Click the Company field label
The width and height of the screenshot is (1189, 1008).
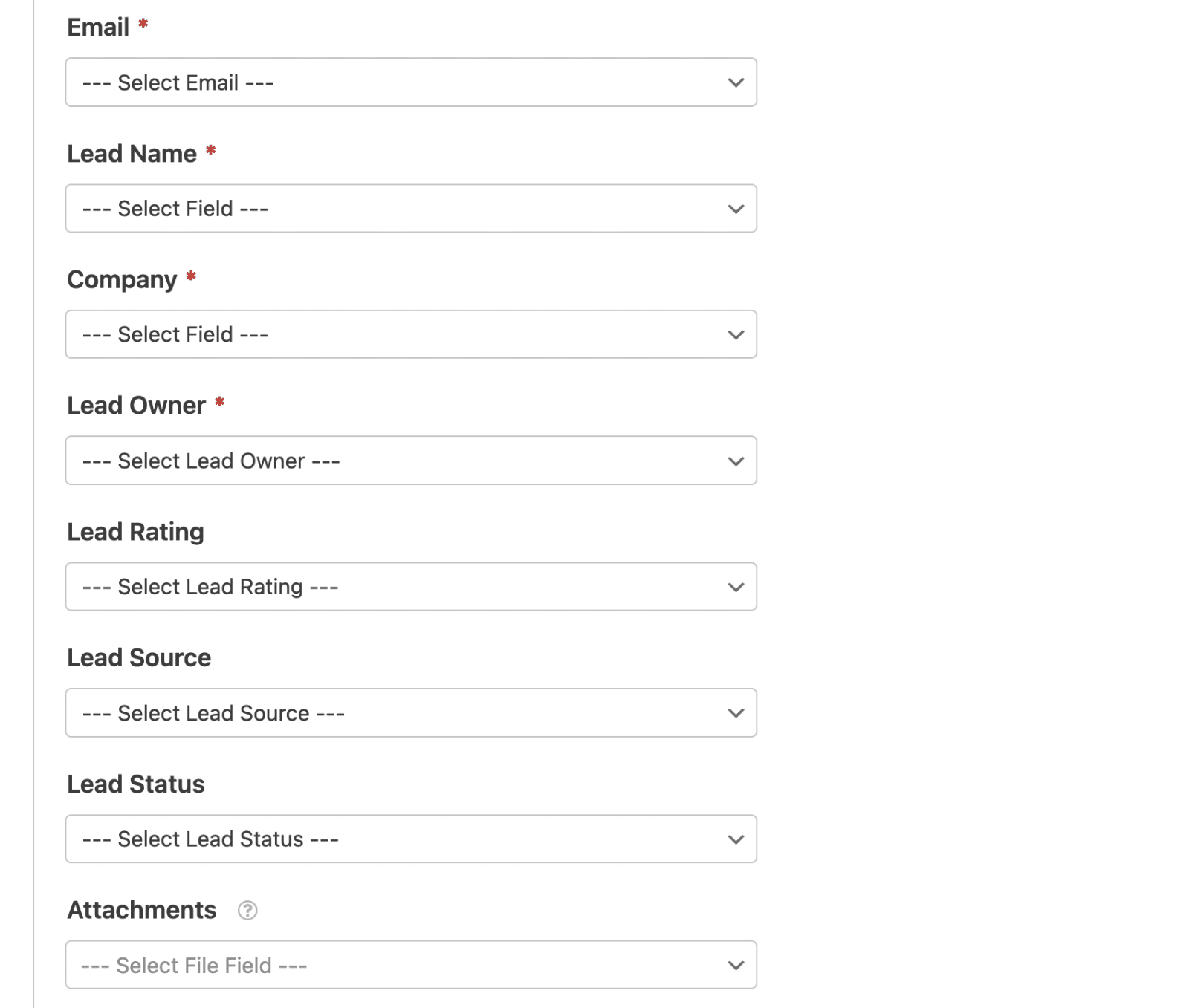coord(122,280)
